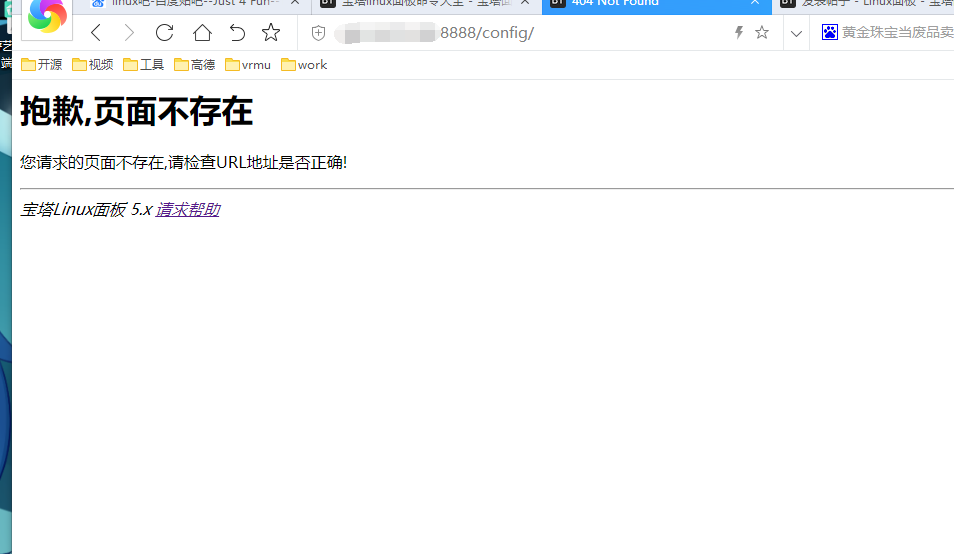Viewport: 954px width, 554px height.
Task: Click the 请求帮助 help link
Action: click(187, 209)
